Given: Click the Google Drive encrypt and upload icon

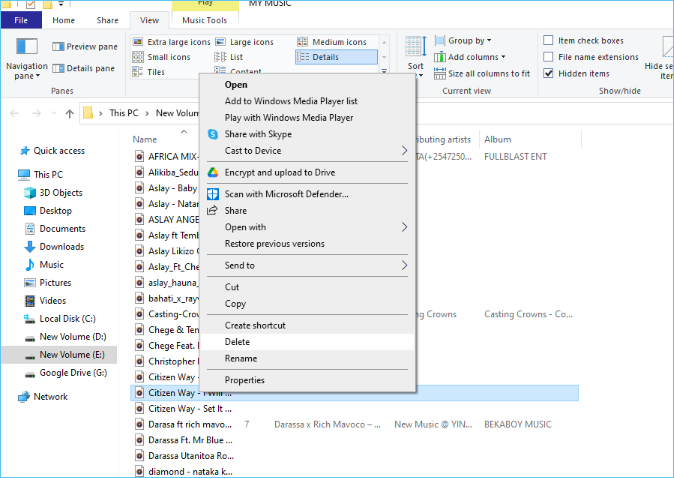Looking at the screenshot, I should tap(212, 172).
